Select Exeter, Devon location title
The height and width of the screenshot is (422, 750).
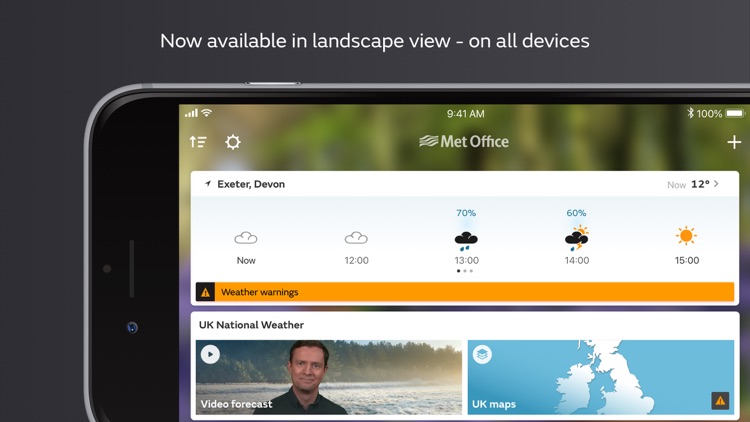251,184
